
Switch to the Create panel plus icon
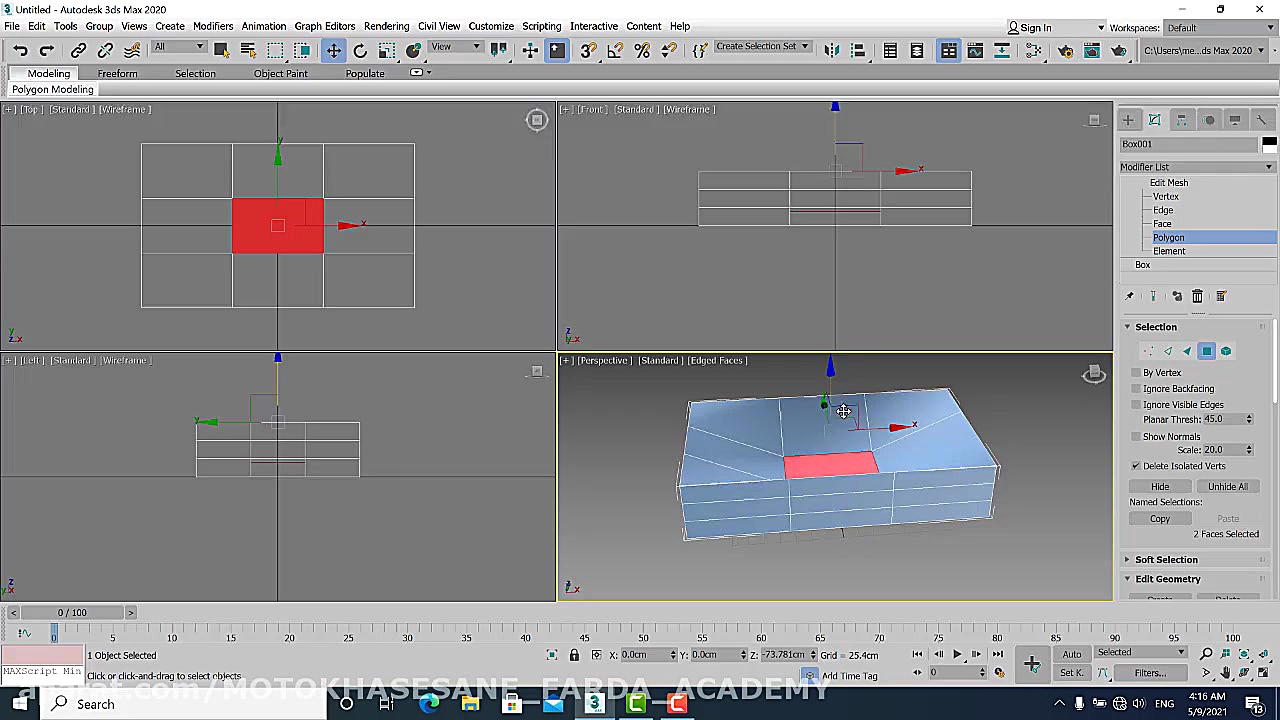tap(1128, 120)
